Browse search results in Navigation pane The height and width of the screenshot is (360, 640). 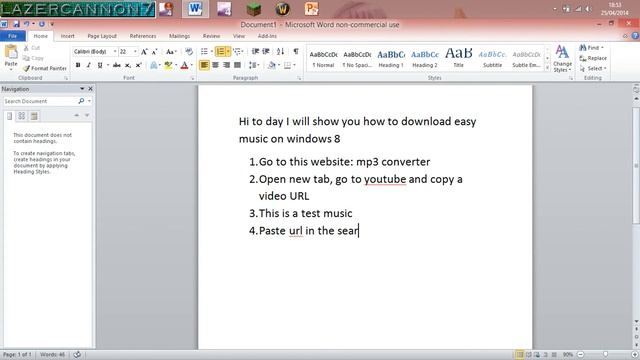click(x=34, y=116)
